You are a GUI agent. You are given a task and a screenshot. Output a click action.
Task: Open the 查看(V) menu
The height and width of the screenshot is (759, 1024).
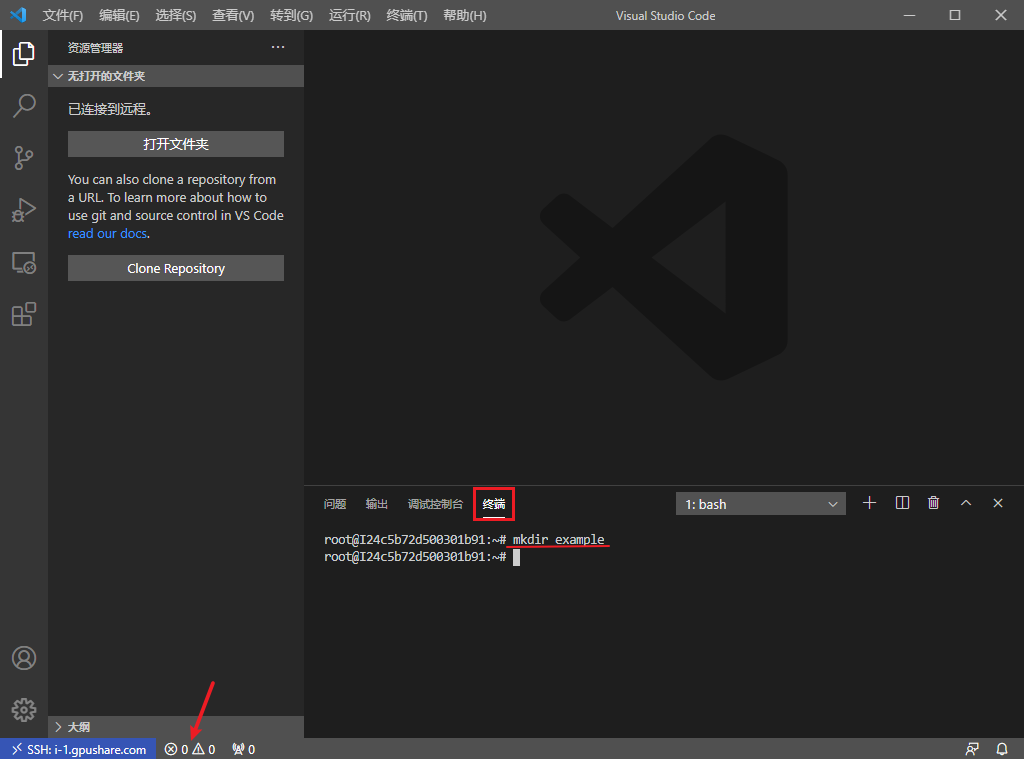tap(232, 15)
